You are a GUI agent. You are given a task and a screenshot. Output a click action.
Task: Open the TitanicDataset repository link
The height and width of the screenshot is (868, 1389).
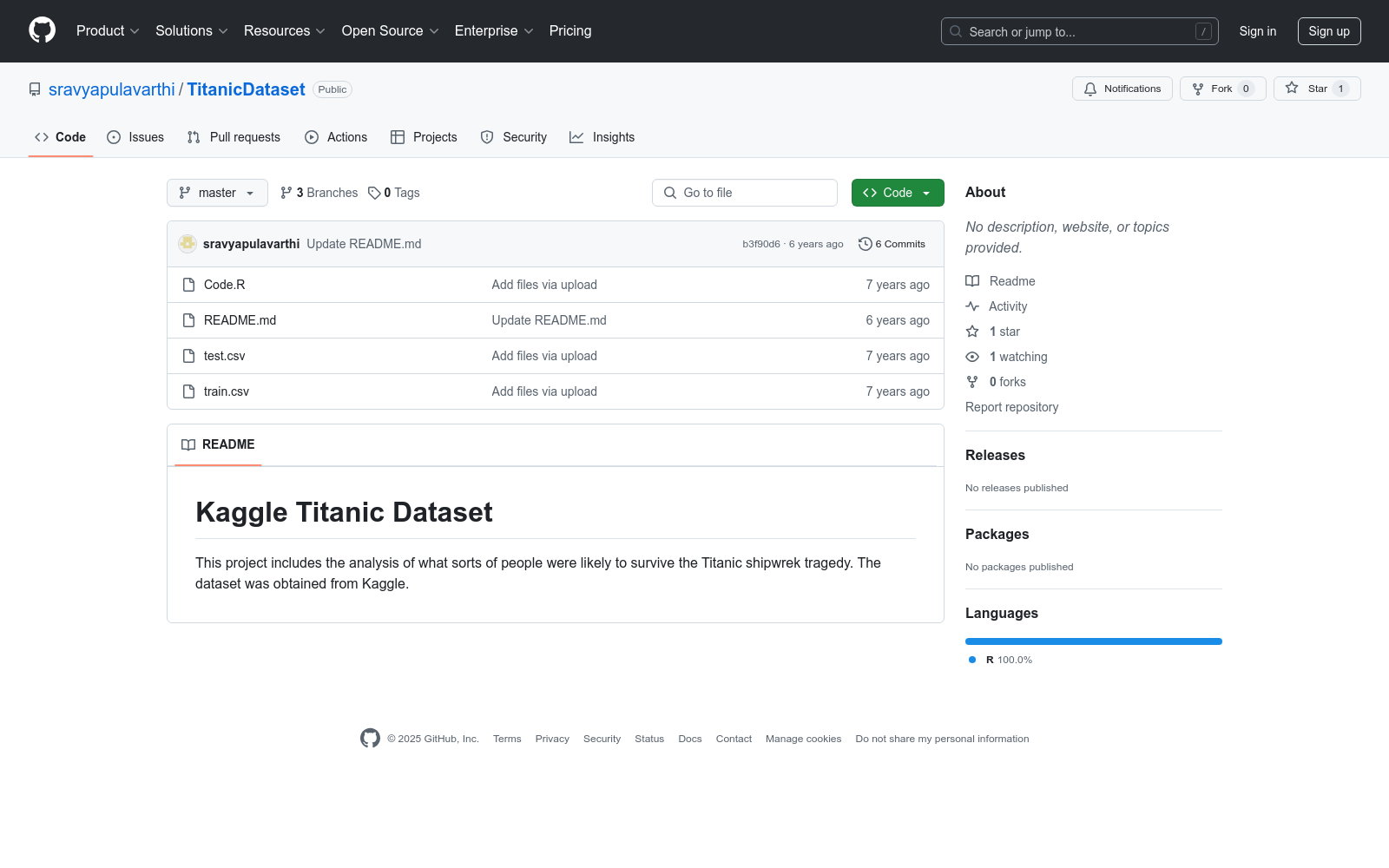tap(246, 89)
